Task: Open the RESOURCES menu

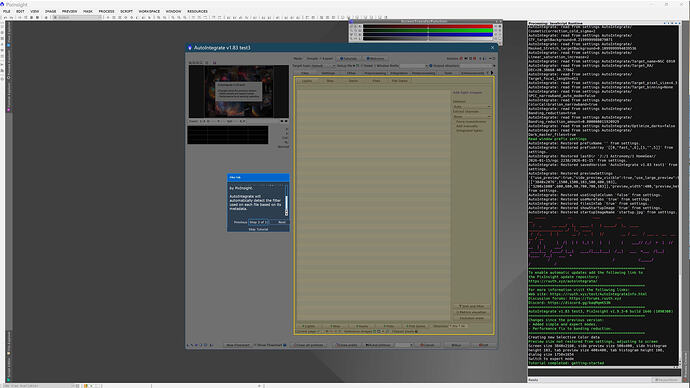Action: click(x=197, y=11)
